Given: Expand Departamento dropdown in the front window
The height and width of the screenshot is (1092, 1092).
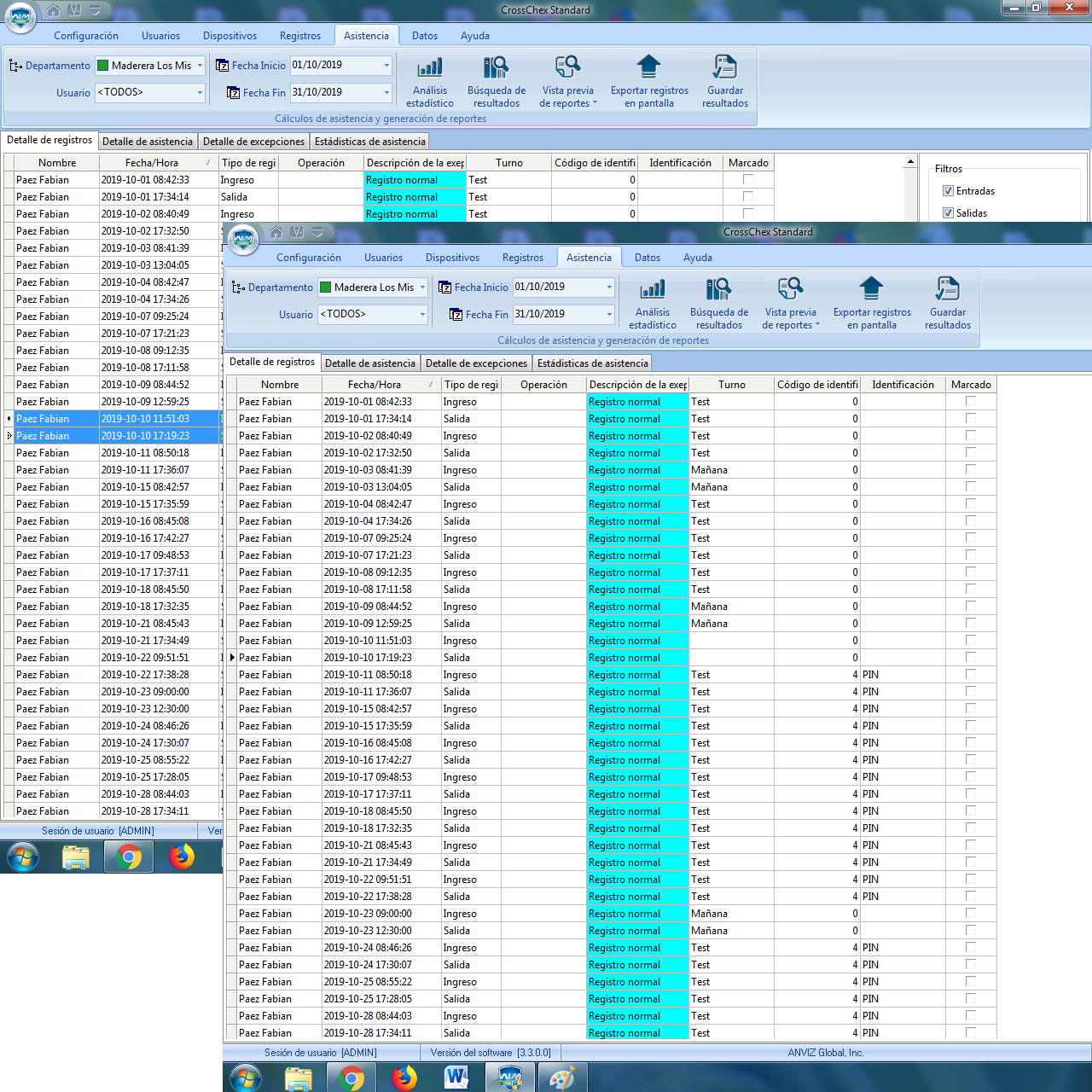Looking at the screenshot, I should tap(422, 288).
